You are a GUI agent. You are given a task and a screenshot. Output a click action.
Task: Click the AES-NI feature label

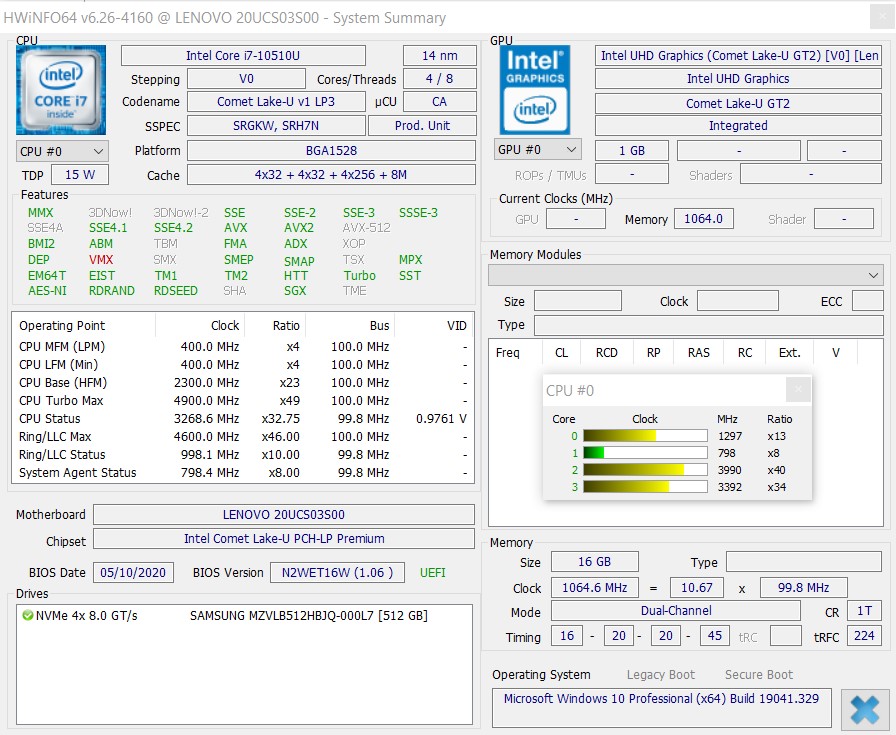(47, 291)
